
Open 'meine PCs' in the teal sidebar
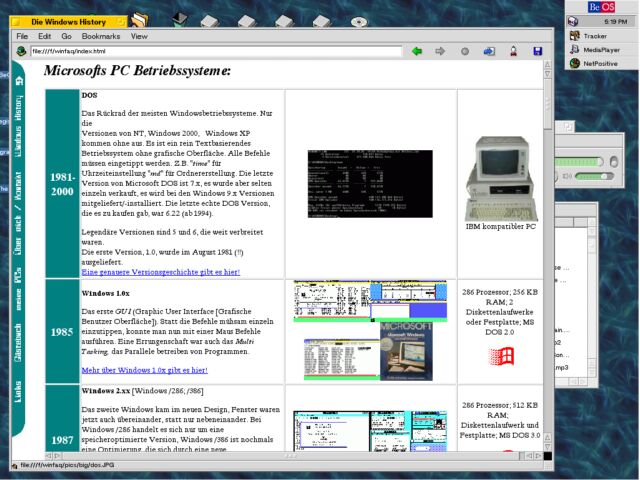[x=18, y=288]
